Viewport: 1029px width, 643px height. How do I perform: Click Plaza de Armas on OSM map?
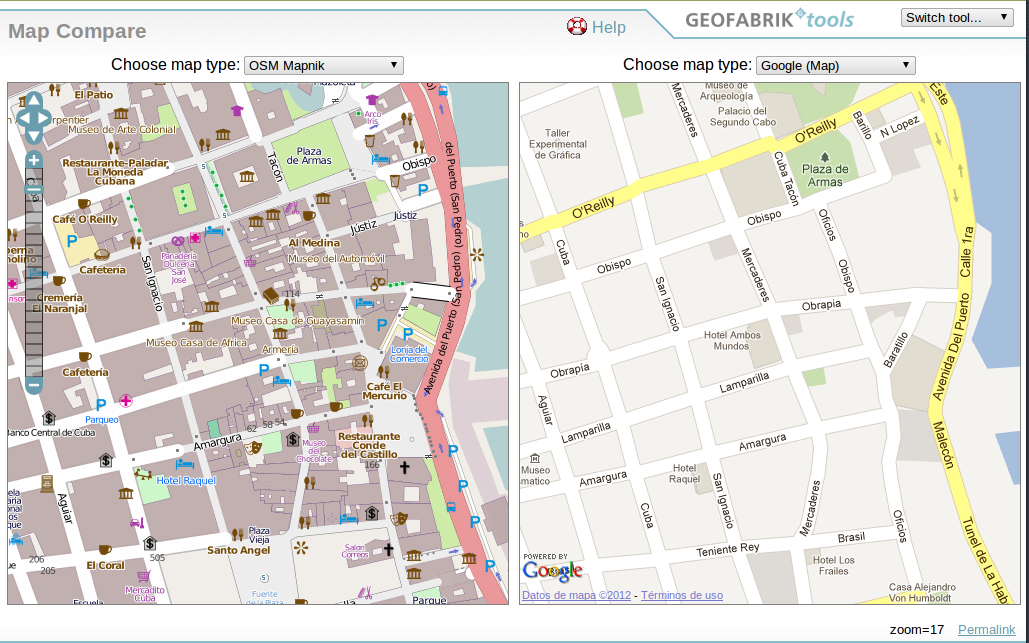tap(309, 156)
